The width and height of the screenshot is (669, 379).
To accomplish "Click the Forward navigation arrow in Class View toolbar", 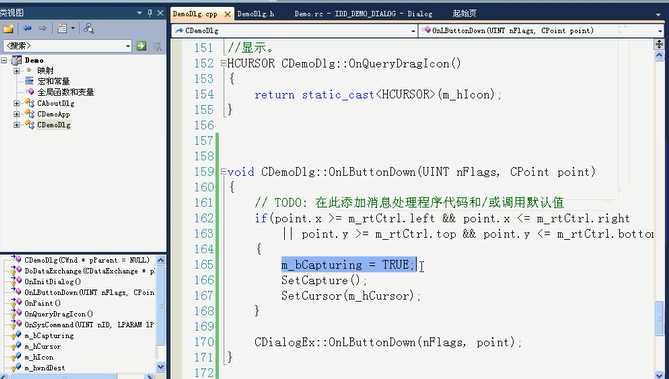I will coord(42,29).
